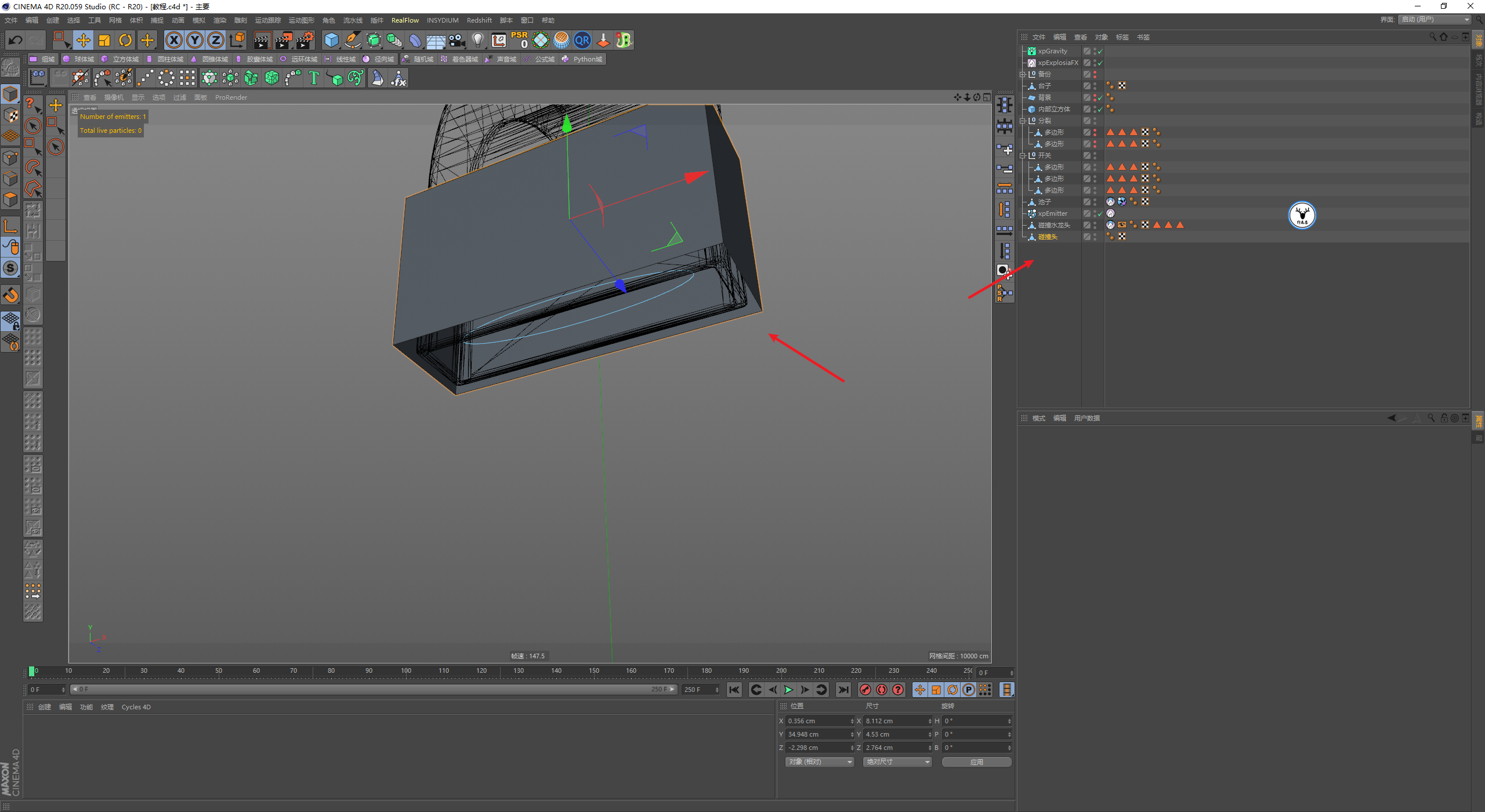
Task: Open the Redshift menu
Action: pyautogui.click(x=479, y=20)
